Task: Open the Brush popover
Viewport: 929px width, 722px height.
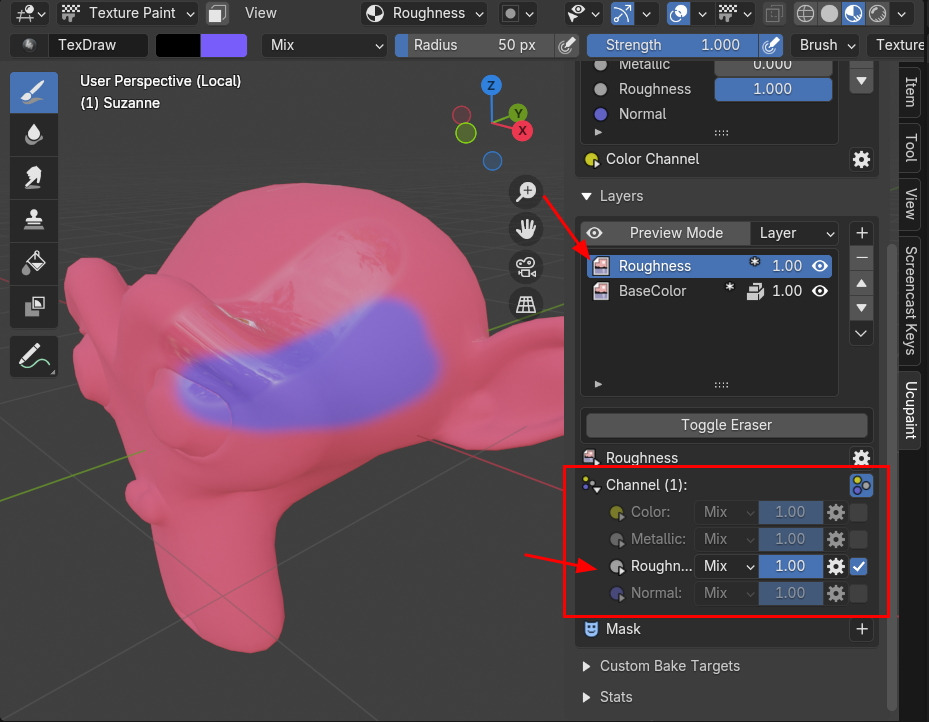Action: (827, 45)
